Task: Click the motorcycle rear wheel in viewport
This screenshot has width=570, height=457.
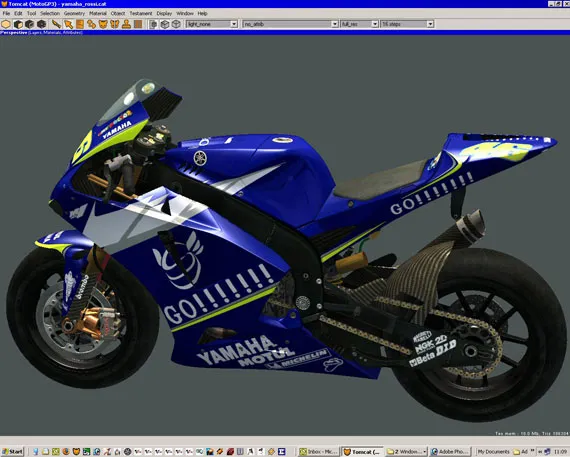Action: [479, 334]
